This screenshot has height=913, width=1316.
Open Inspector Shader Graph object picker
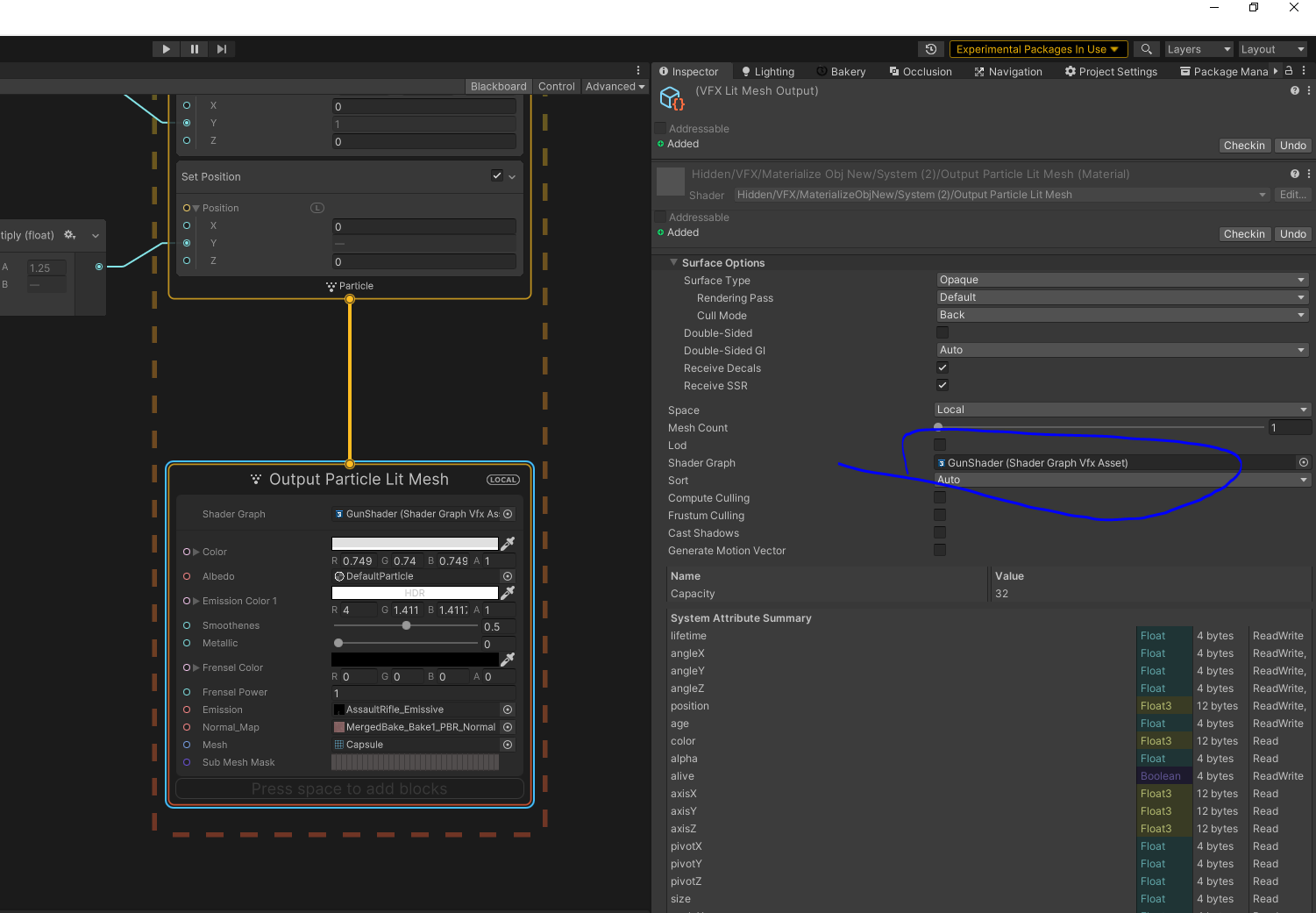[1303, 462]
